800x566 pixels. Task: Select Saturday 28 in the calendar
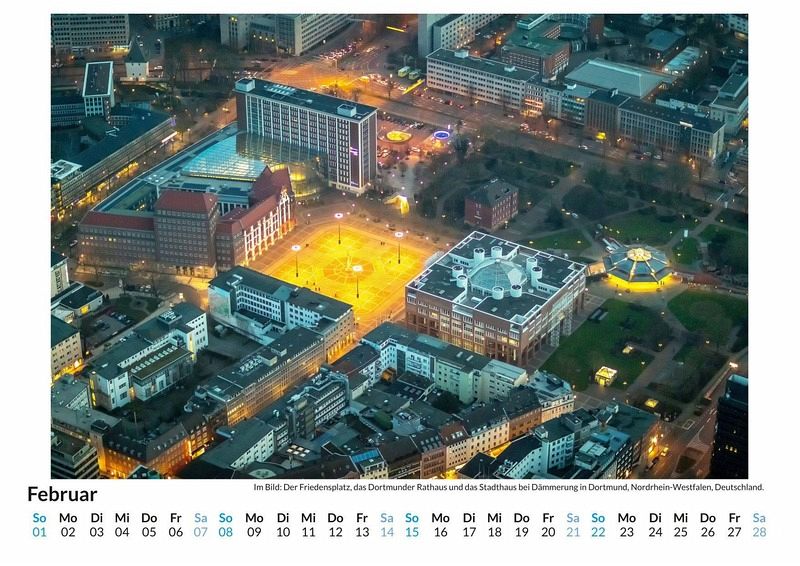click(759, 525)
